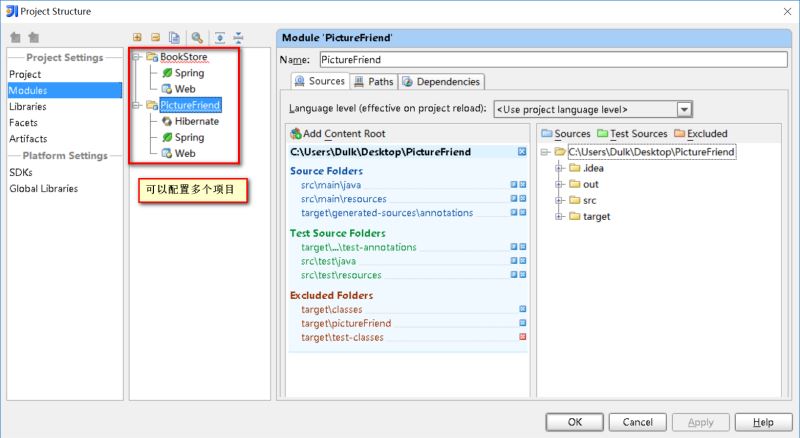Switch to the Paths tab
The width and height of the screenshot is (800, 438).
coord(374,82)
